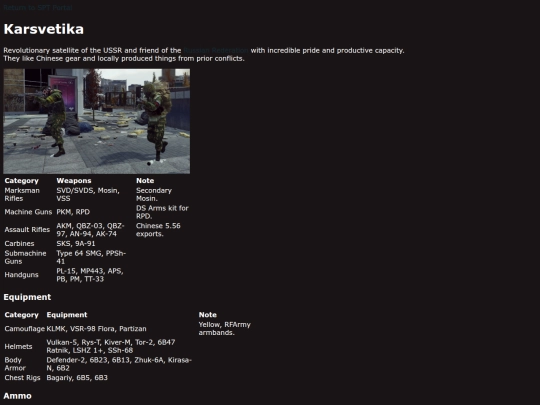This screenshot has height=405, width=540.
Task: Click the Karsvetika page heading
Action: coord(44,29)
